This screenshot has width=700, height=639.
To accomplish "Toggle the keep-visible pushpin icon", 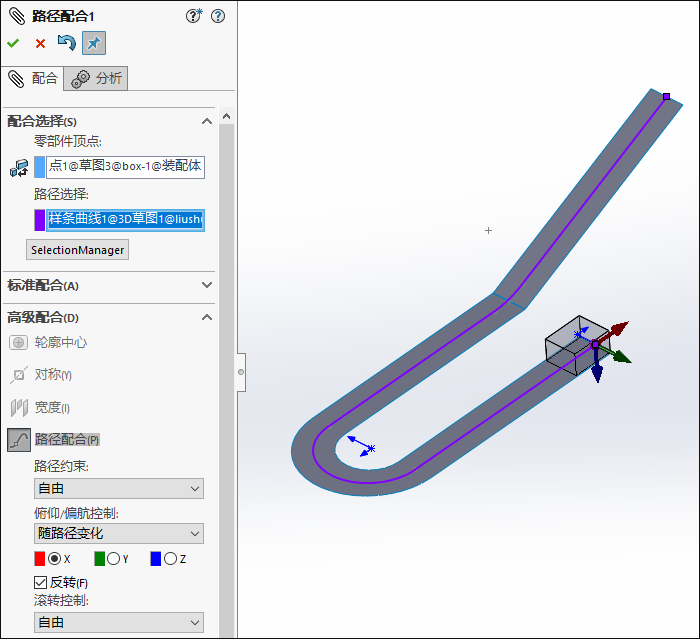I will (x=94, y=43).
